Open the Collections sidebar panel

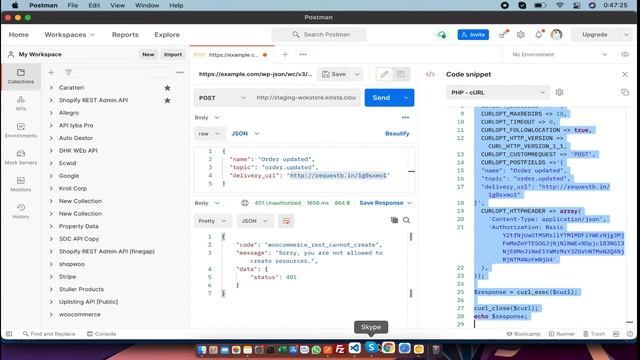pyautogui.click(x=21, y=76)
